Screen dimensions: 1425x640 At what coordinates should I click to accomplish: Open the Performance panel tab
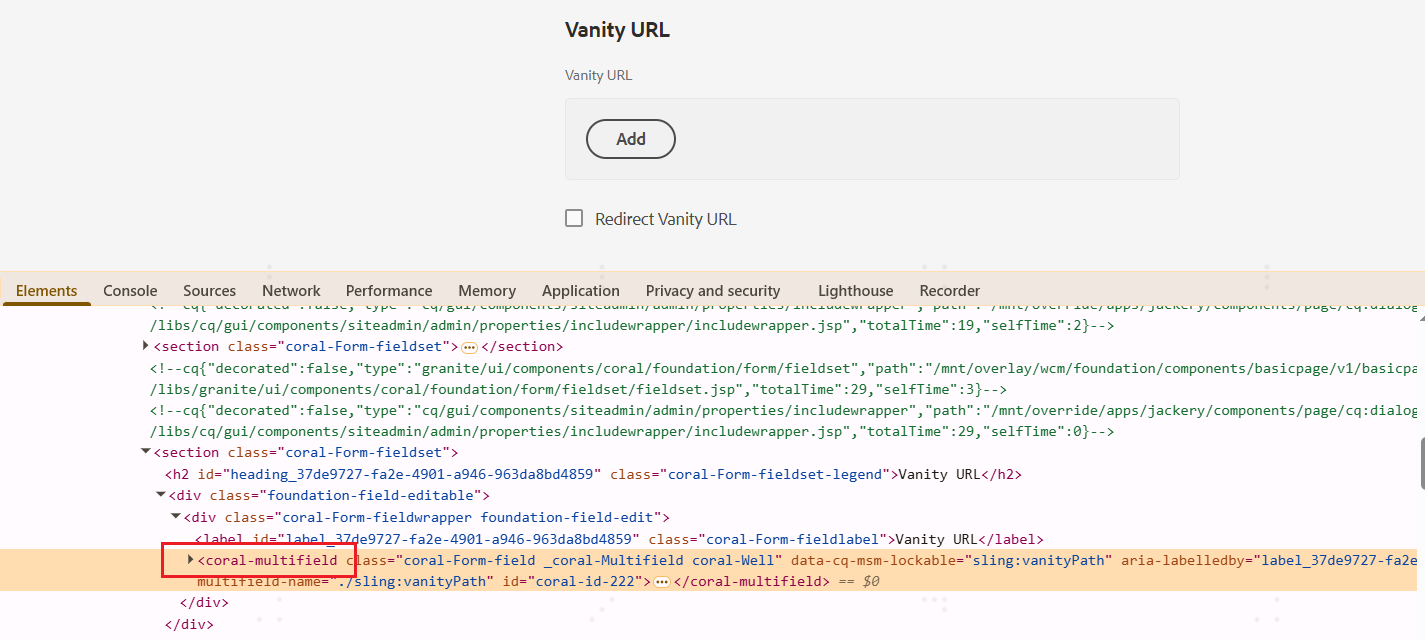point(389,290)
